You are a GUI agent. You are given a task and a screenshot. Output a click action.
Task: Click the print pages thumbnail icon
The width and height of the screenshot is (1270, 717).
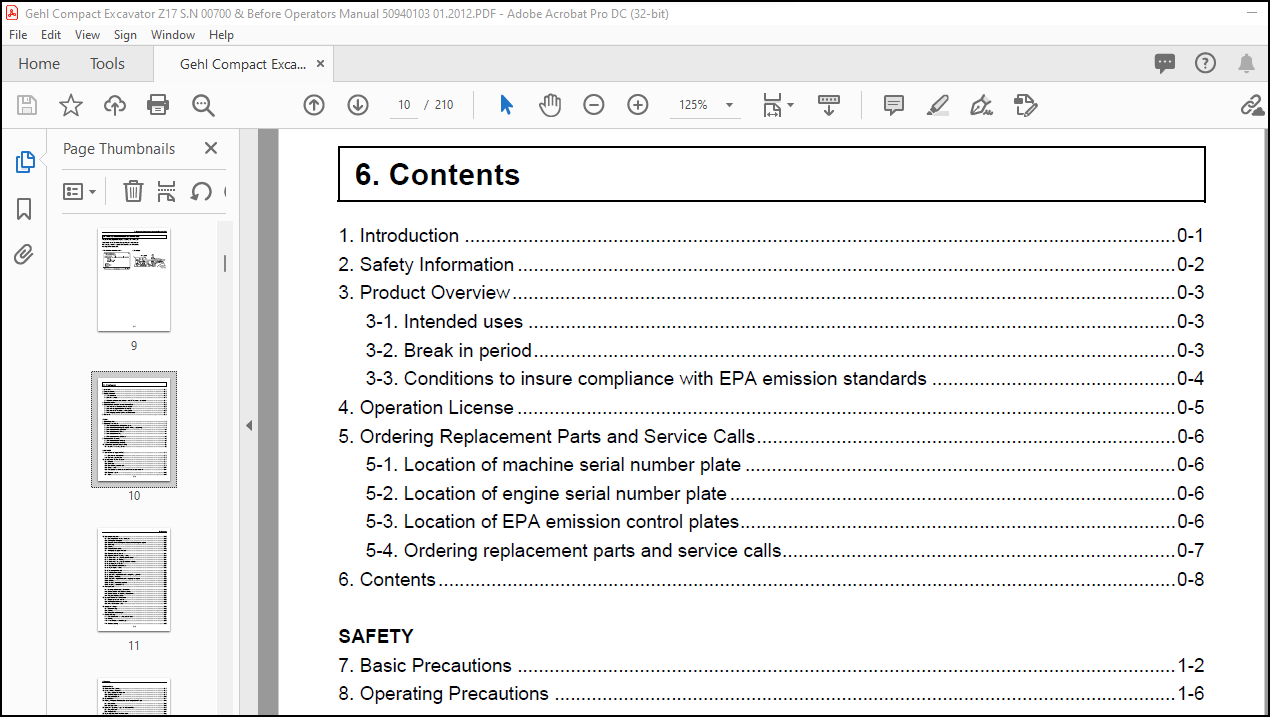[x=166, y=191]
